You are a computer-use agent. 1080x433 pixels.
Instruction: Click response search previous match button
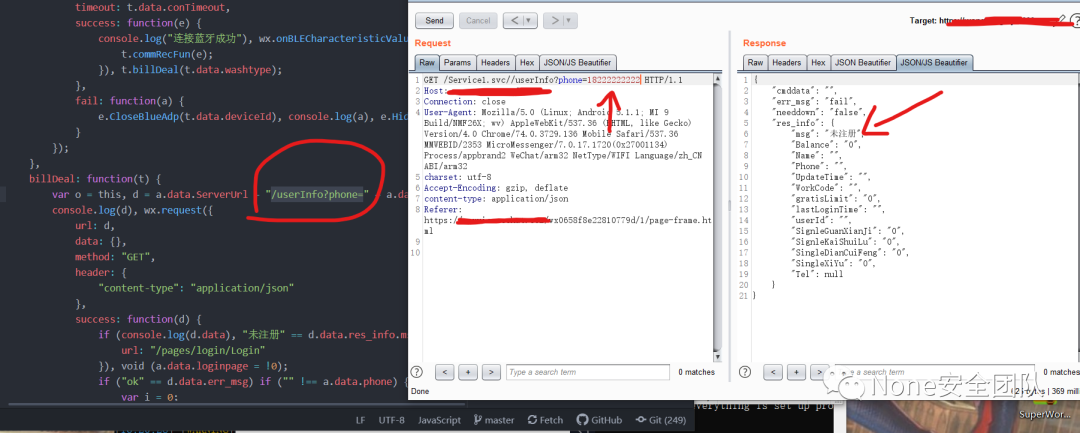tap(773, 372)
